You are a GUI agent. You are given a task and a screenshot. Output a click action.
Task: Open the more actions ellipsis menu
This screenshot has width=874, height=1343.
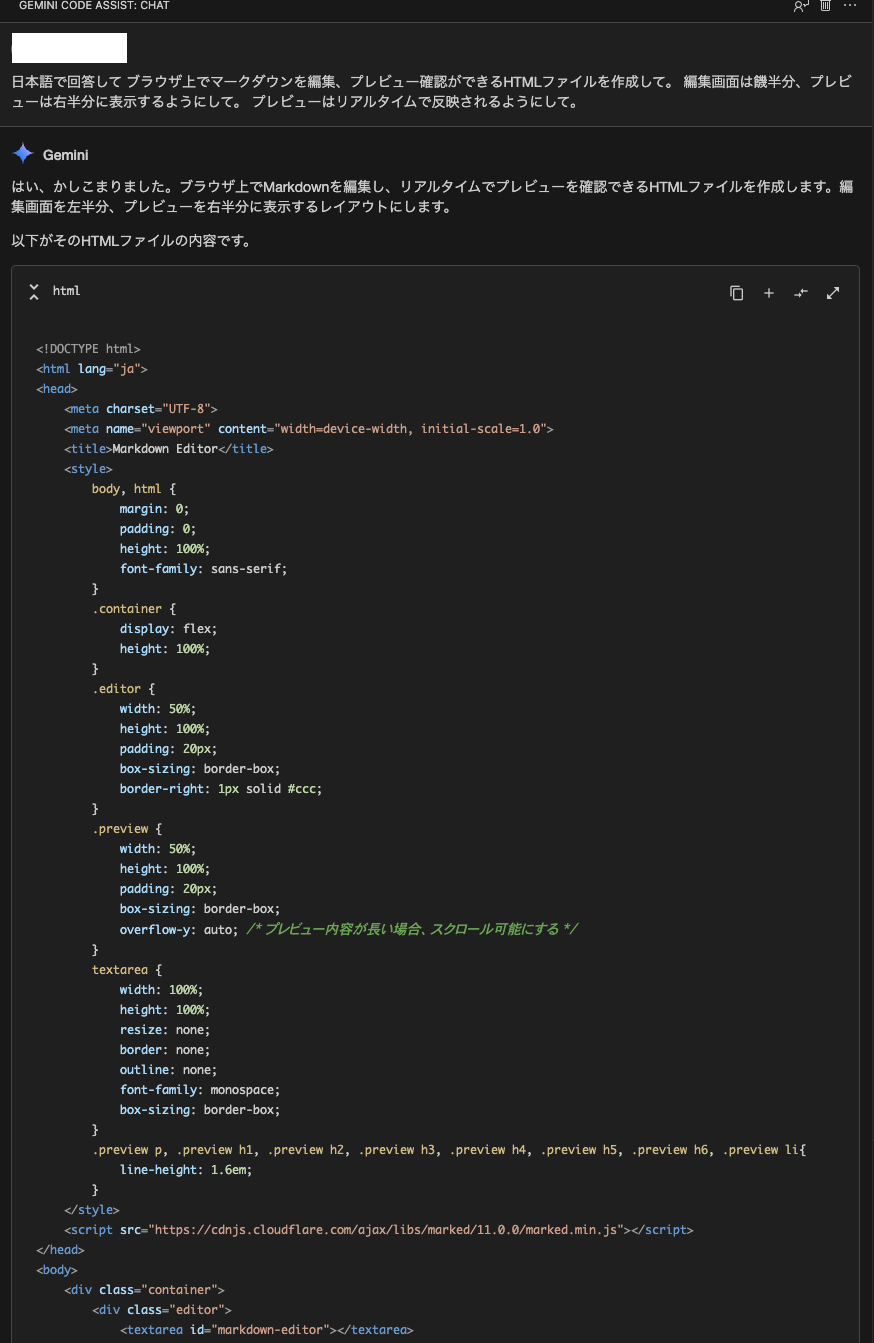[850, 6]
